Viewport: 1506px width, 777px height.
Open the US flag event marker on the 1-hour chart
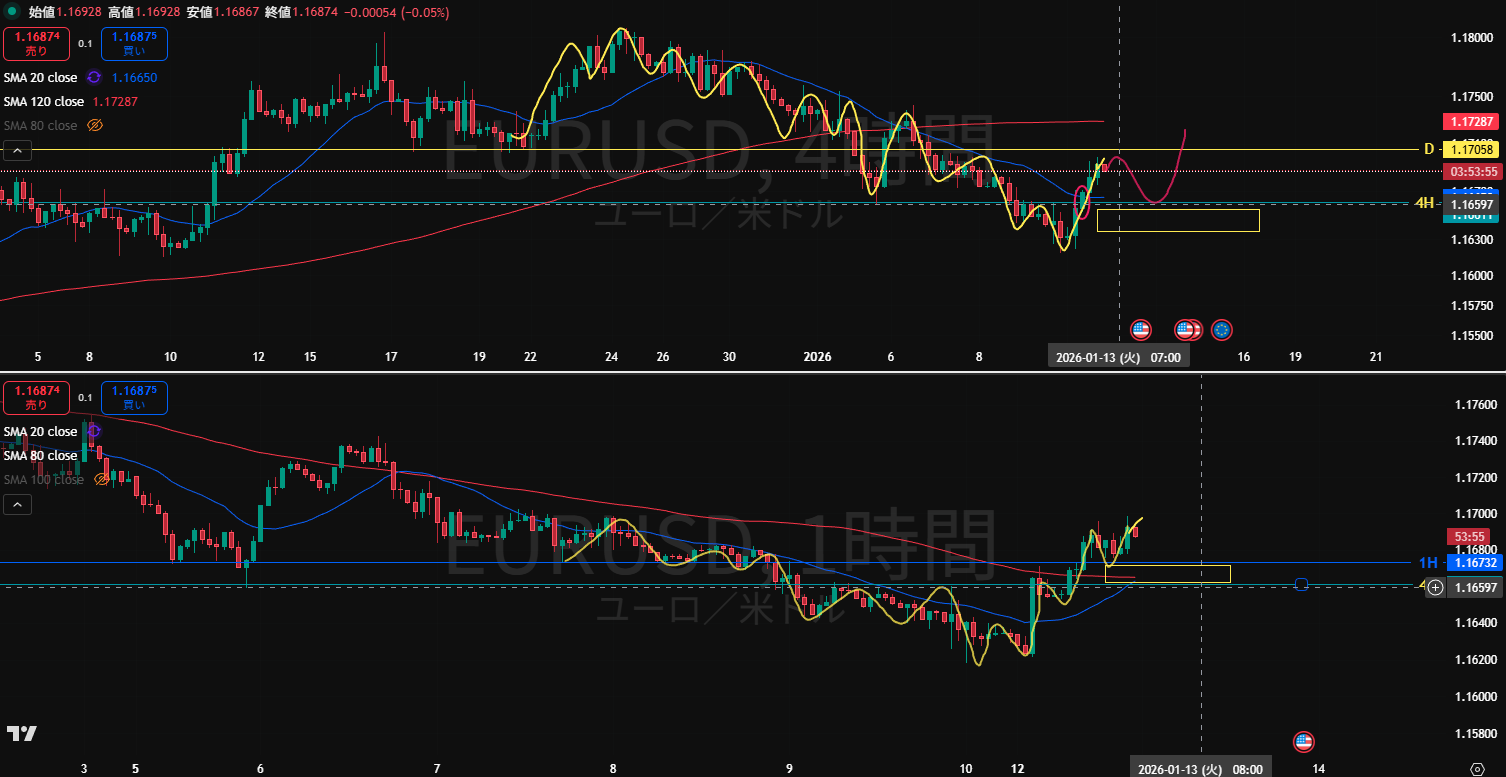tap(1303, 742)
